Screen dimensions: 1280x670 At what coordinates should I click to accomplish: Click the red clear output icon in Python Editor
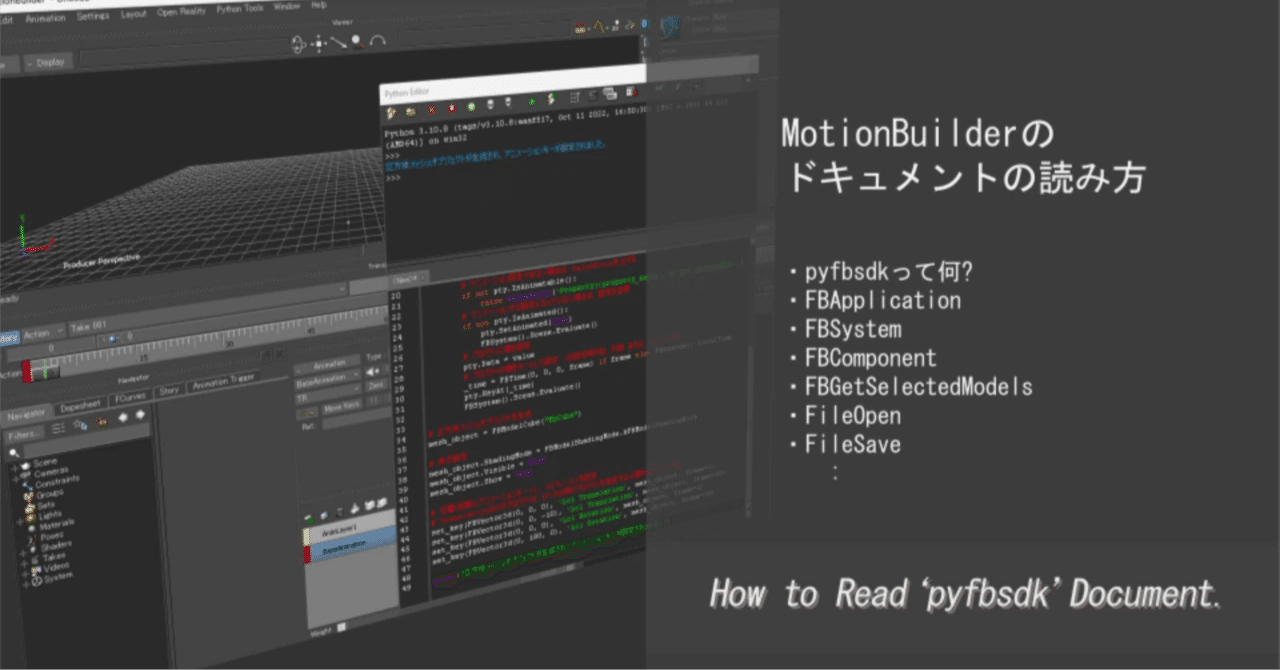431,109
